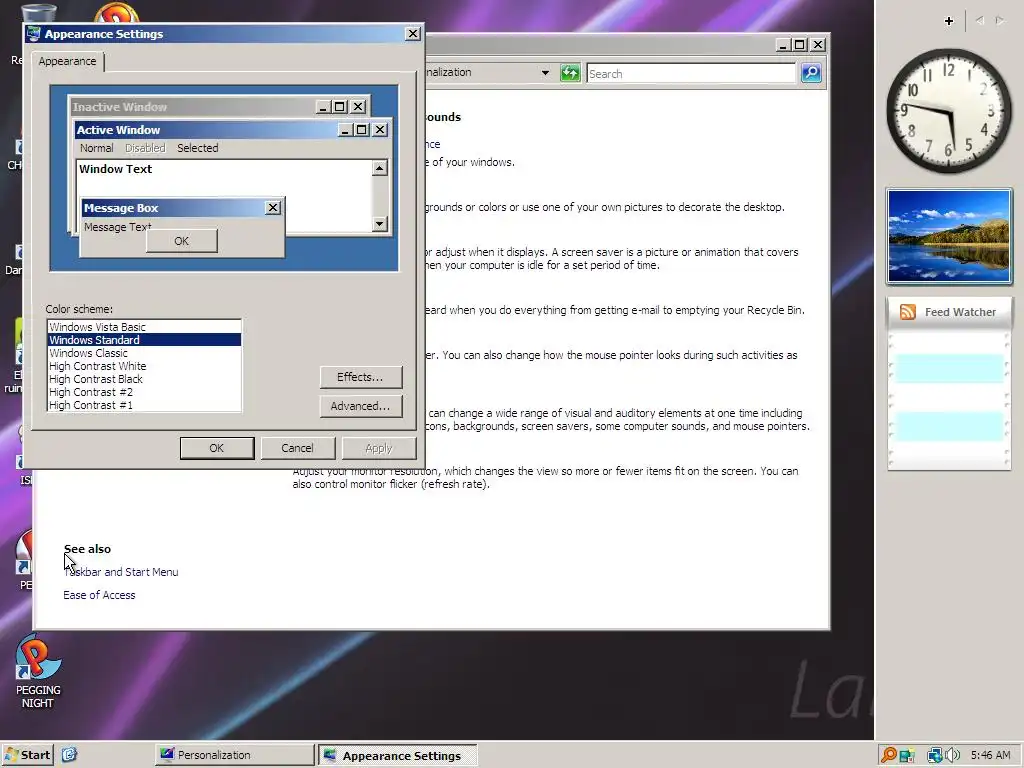1024x768 pixels.
Task: Switch to Personalization taskbar button
Action: pos(234,755)
